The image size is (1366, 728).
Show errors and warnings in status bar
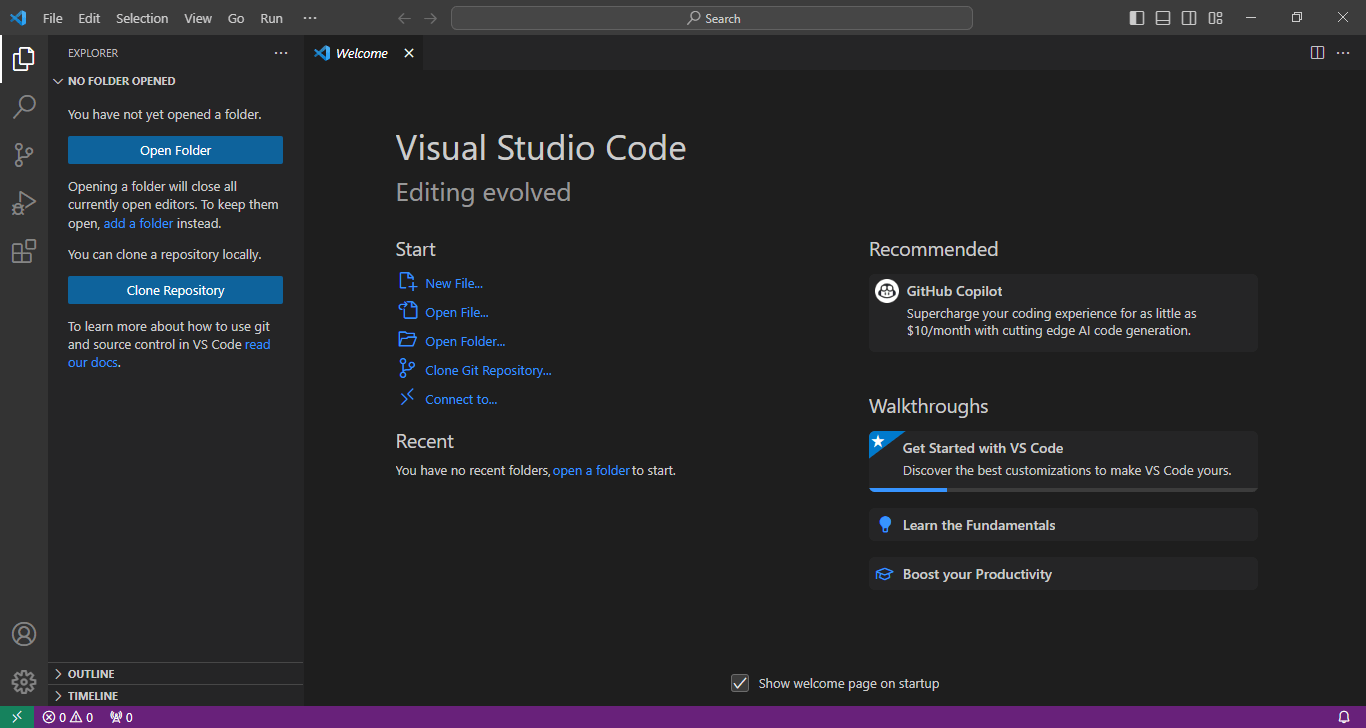click(68, 717)
